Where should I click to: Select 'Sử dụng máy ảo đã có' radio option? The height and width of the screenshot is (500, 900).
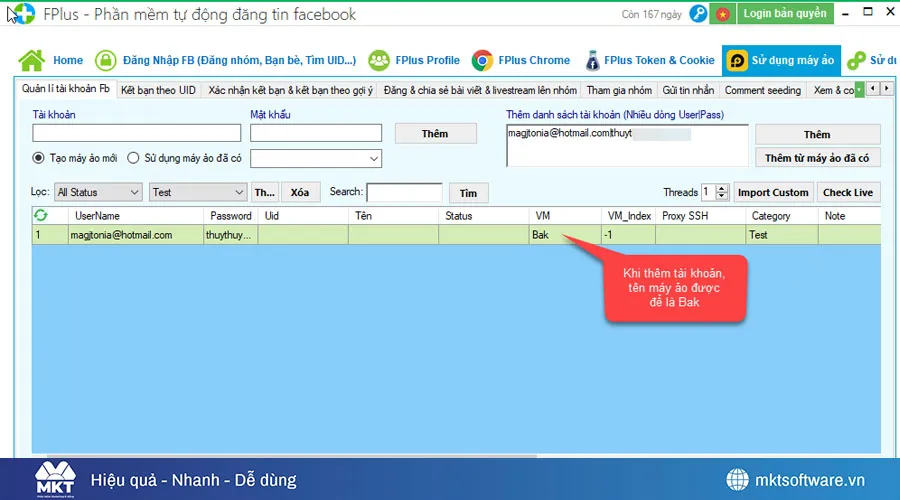133,158
